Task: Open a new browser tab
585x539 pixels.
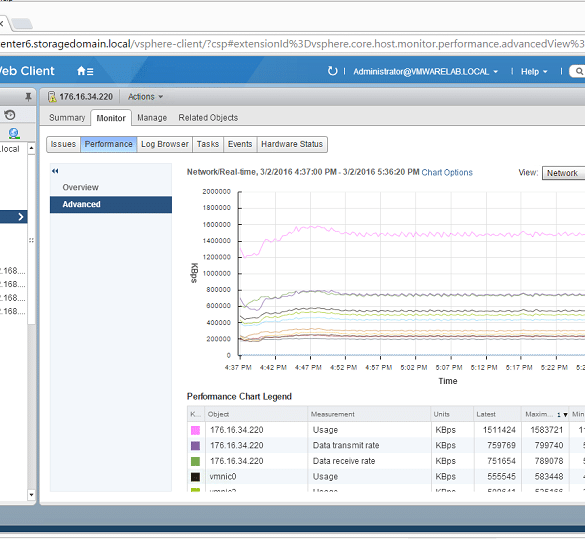Action: (22, 23)
